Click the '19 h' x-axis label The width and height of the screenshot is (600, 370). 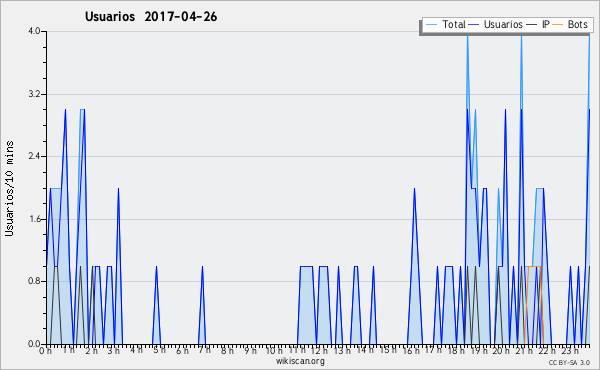[x=479, y=350]
